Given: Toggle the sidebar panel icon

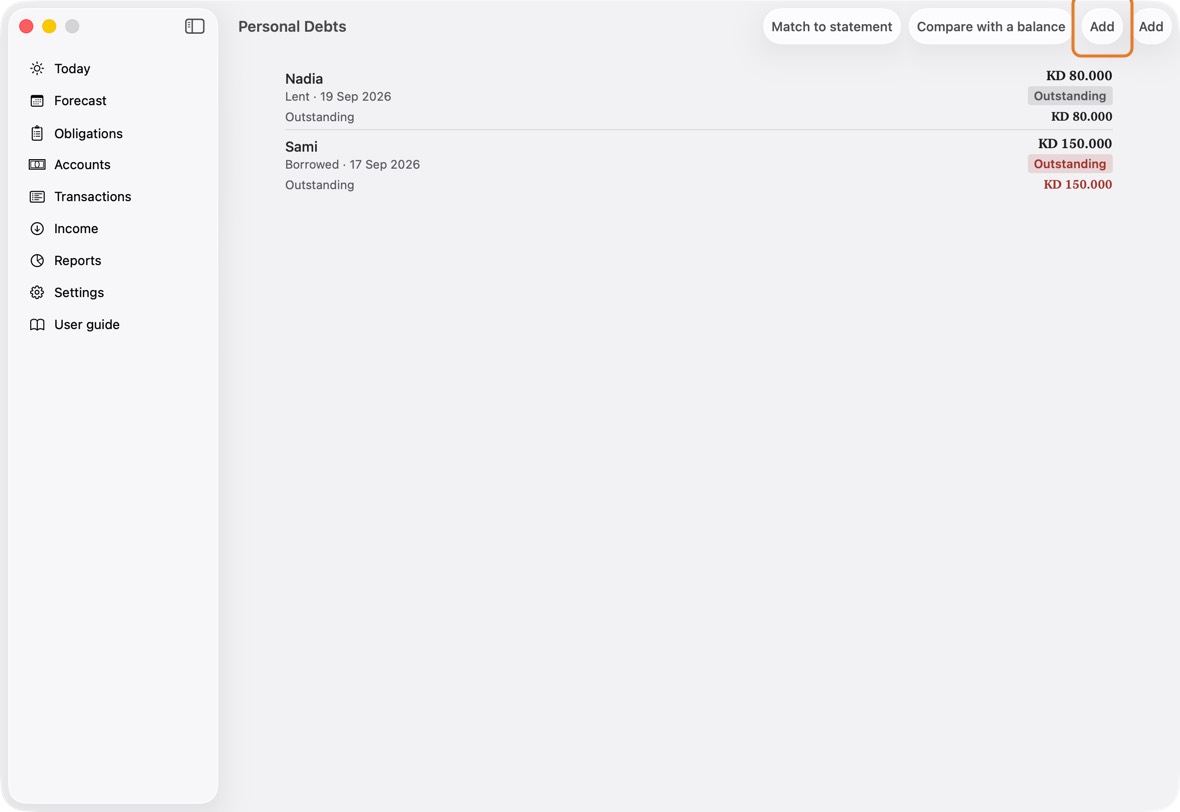Looking at the screenshot, I should (x=194, y=26).
